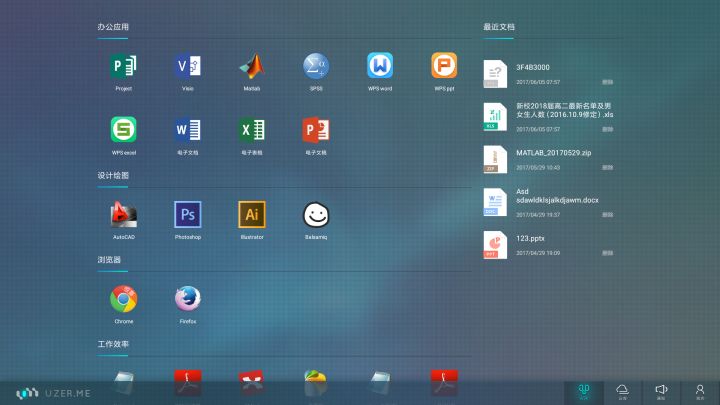Click the 最近文档 heading
This screenshot has width=720, height=405.
[499, 27]
